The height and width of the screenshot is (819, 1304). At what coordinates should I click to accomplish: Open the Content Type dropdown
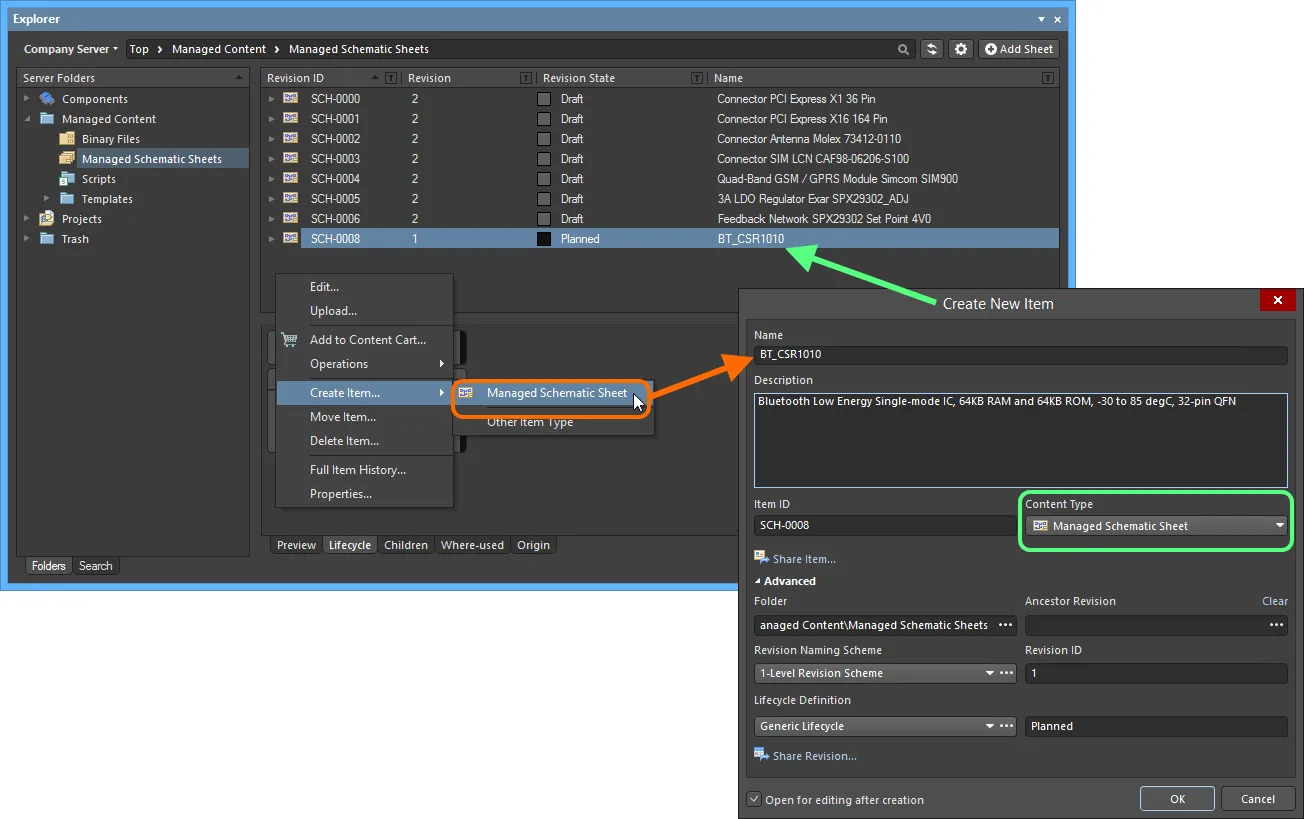1156,526
